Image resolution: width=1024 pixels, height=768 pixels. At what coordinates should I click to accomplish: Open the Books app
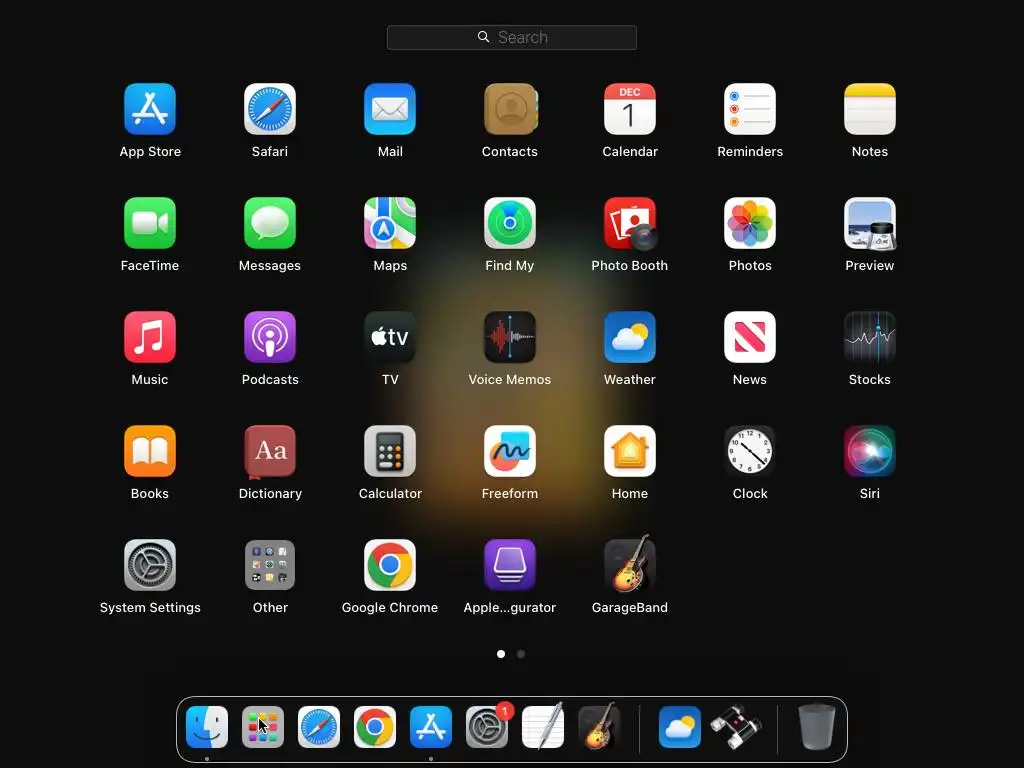(x=150, y=451)
